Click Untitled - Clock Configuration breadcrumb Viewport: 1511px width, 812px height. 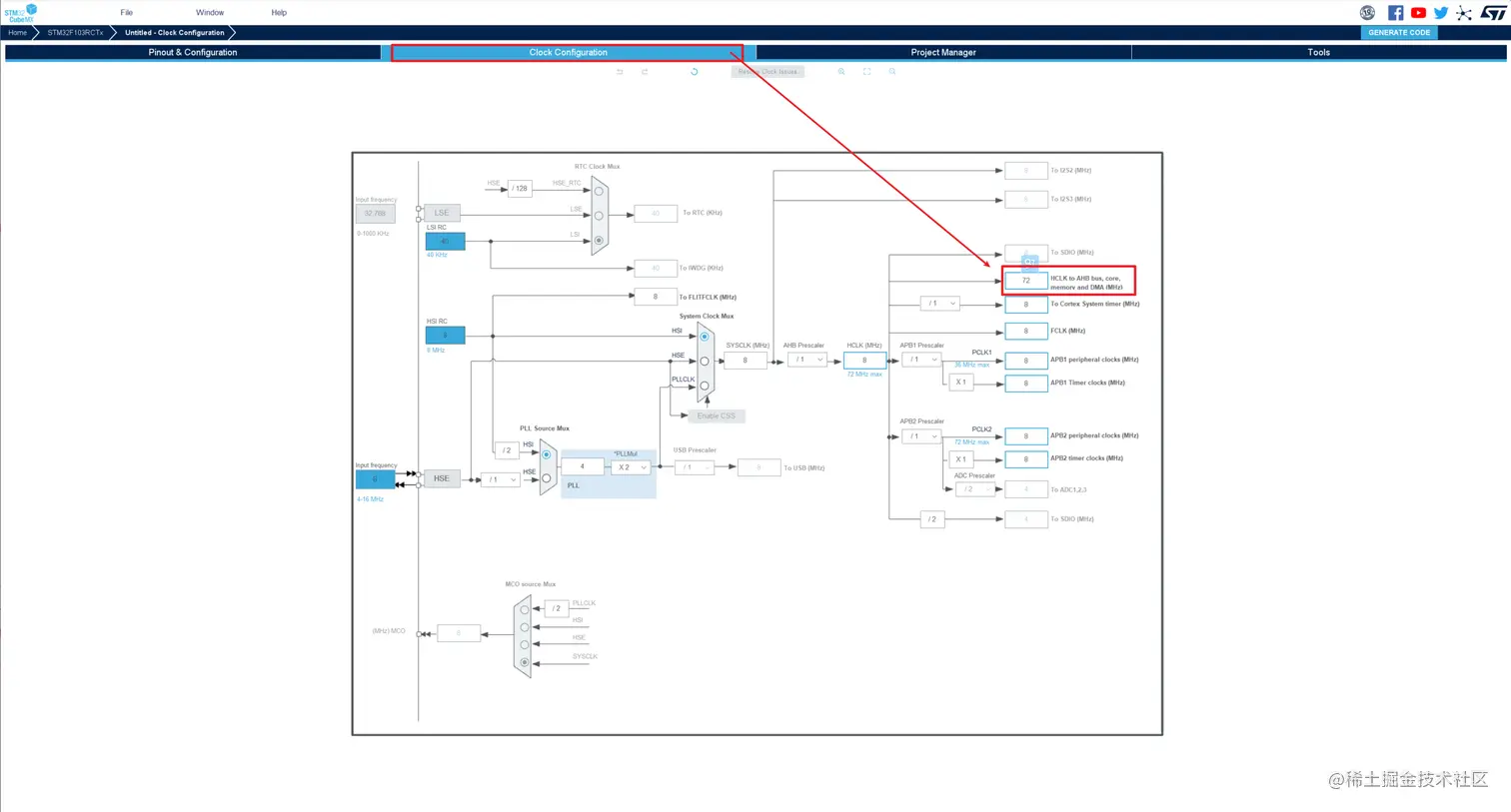click(175, 33)
